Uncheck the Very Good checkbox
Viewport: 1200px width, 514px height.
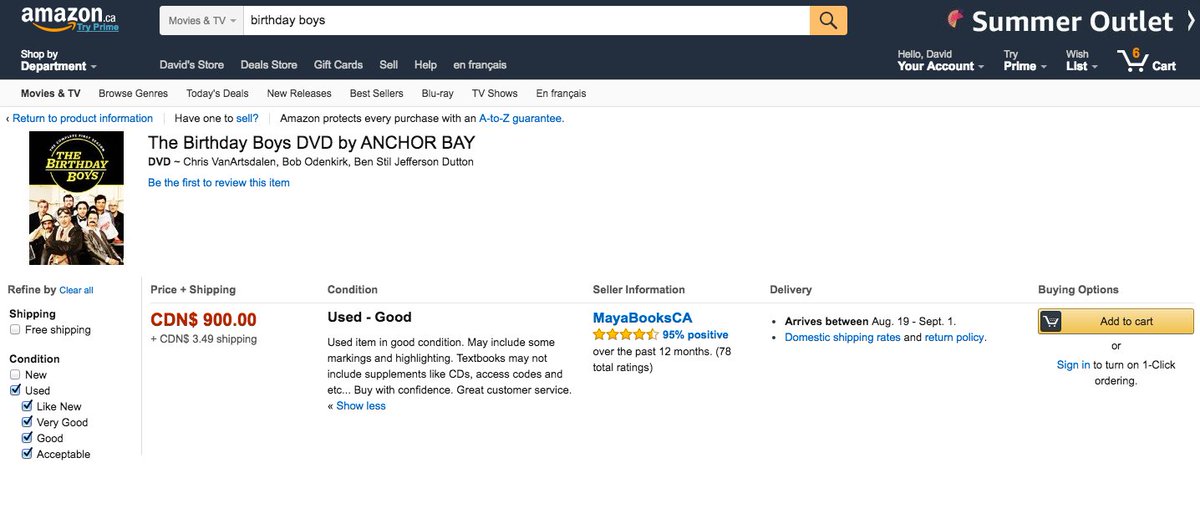[x=27, y=423]
